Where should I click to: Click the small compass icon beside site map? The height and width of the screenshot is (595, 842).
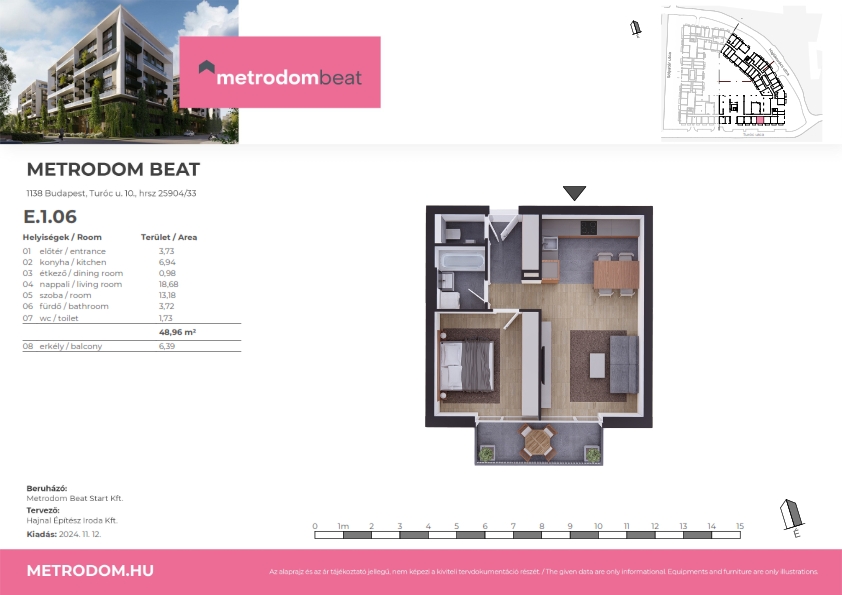coord(636,28)
